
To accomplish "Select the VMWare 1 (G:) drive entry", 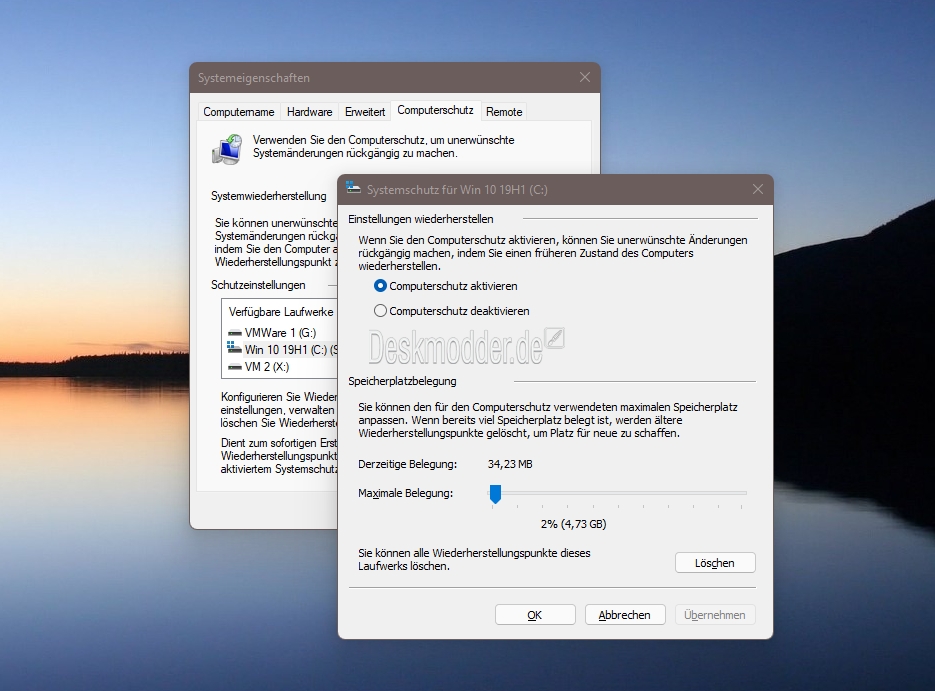I will point(282,333).
